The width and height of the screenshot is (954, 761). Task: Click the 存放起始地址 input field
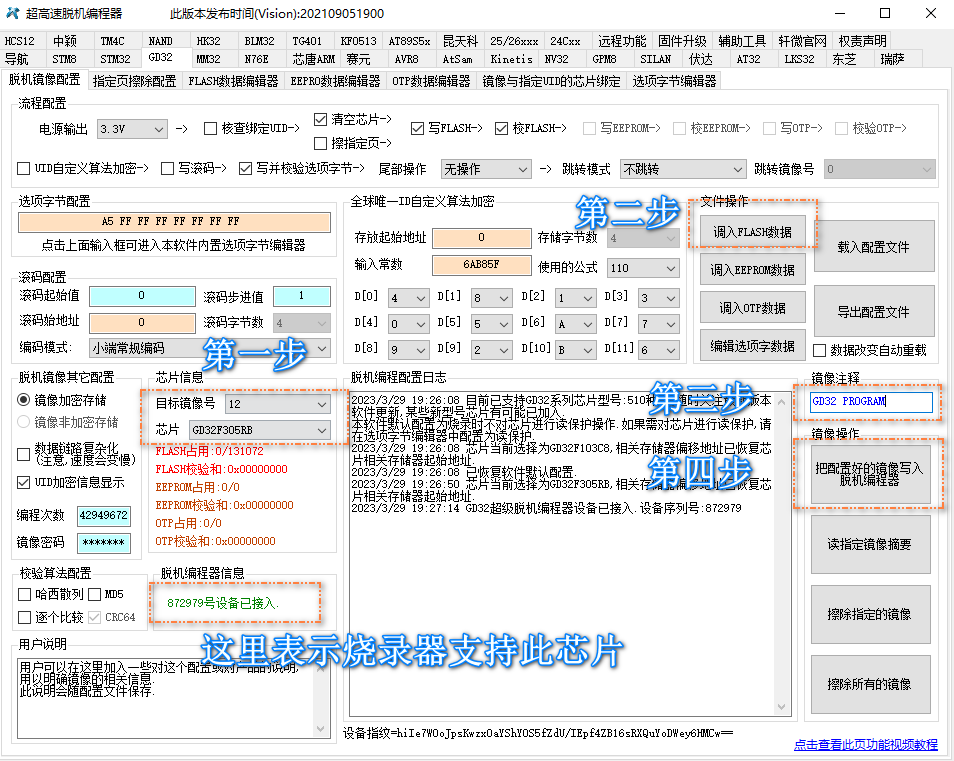(481, 238)
